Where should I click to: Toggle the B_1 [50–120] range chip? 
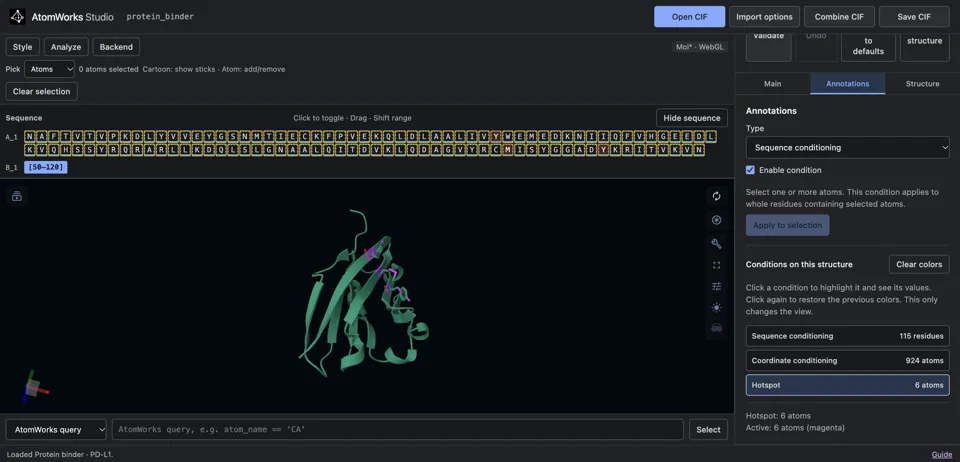click(x=46, y=167)
